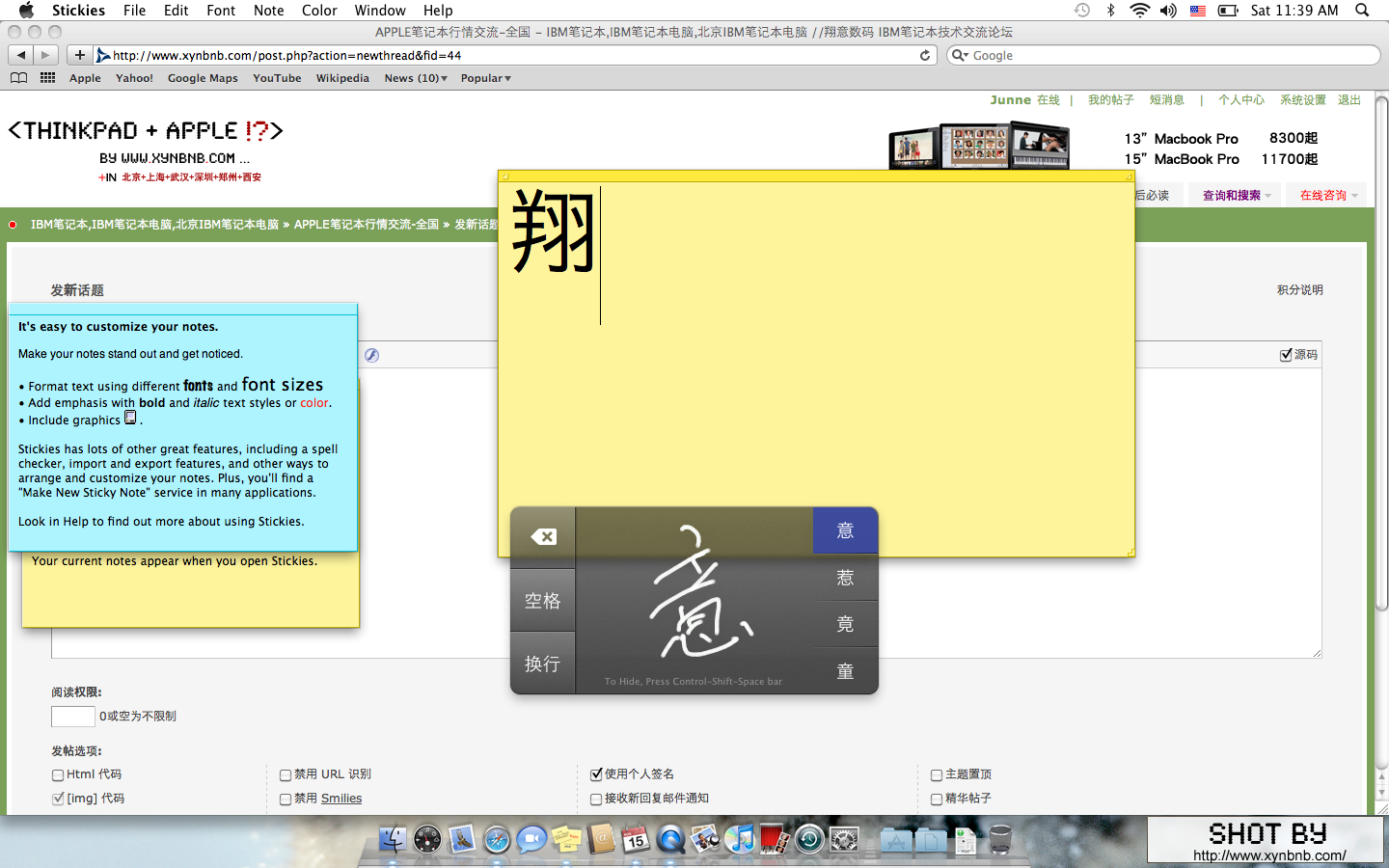Open the Font menu
The width and height of the screenshot is (1389, 868).
click(221, 10)
